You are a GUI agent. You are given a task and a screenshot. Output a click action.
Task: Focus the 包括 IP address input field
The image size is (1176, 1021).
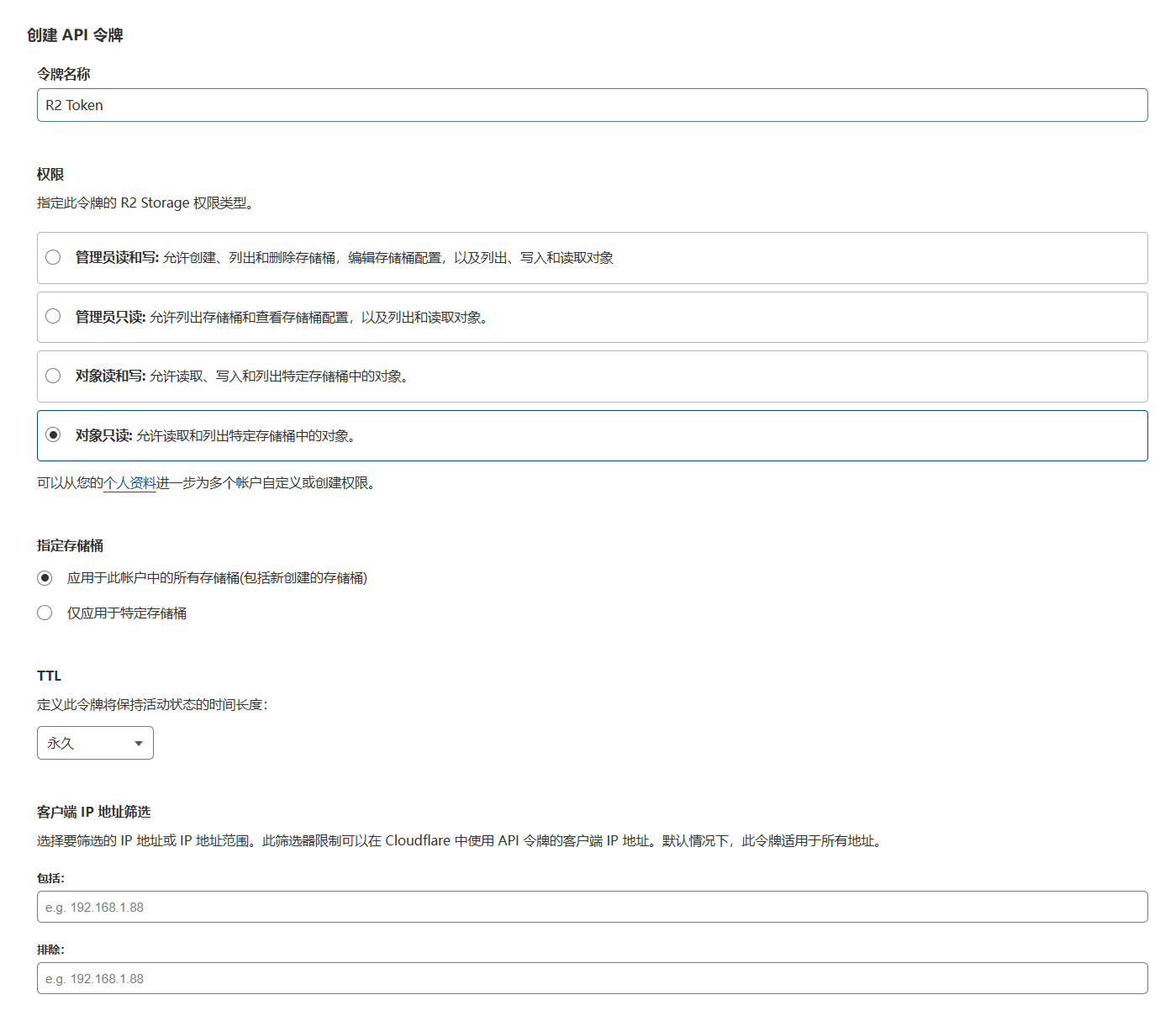click(x=592, y=907)
